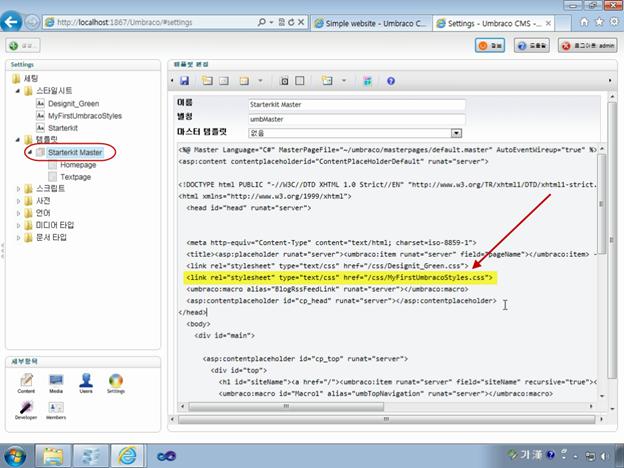
Task: Expand the 언어 folder
Action: (x=18, y=213)
